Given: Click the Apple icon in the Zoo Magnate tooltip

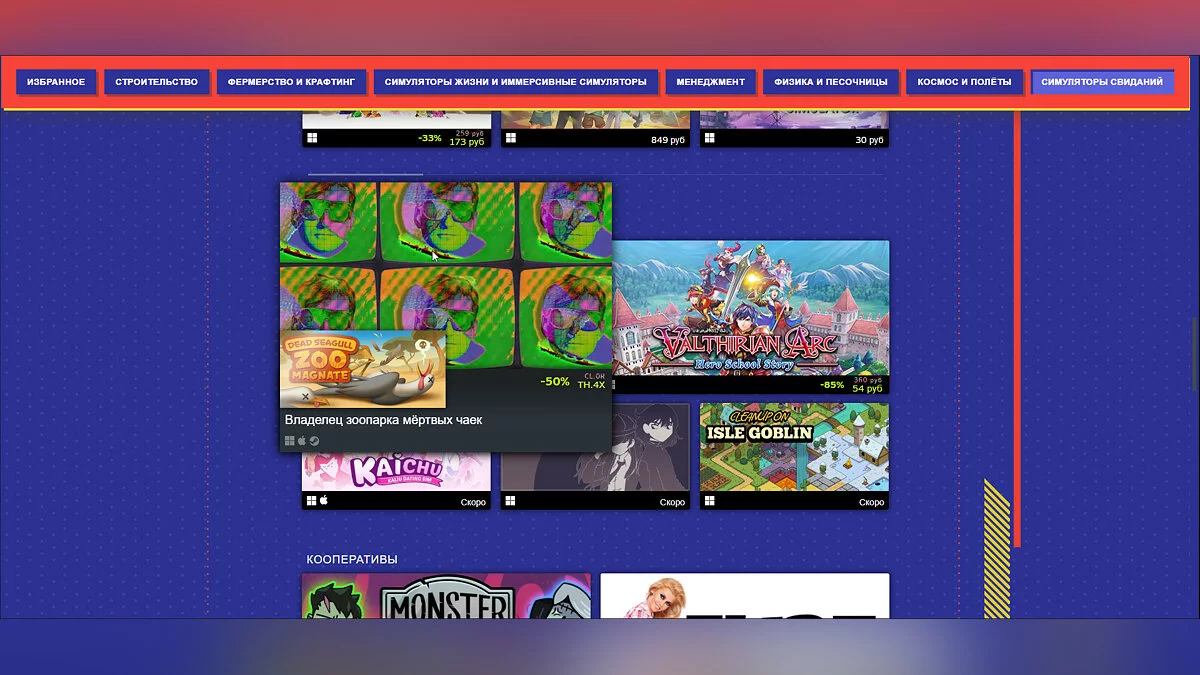Looking at the screenshot, I should pyautogui.click(x=302, y=441).
